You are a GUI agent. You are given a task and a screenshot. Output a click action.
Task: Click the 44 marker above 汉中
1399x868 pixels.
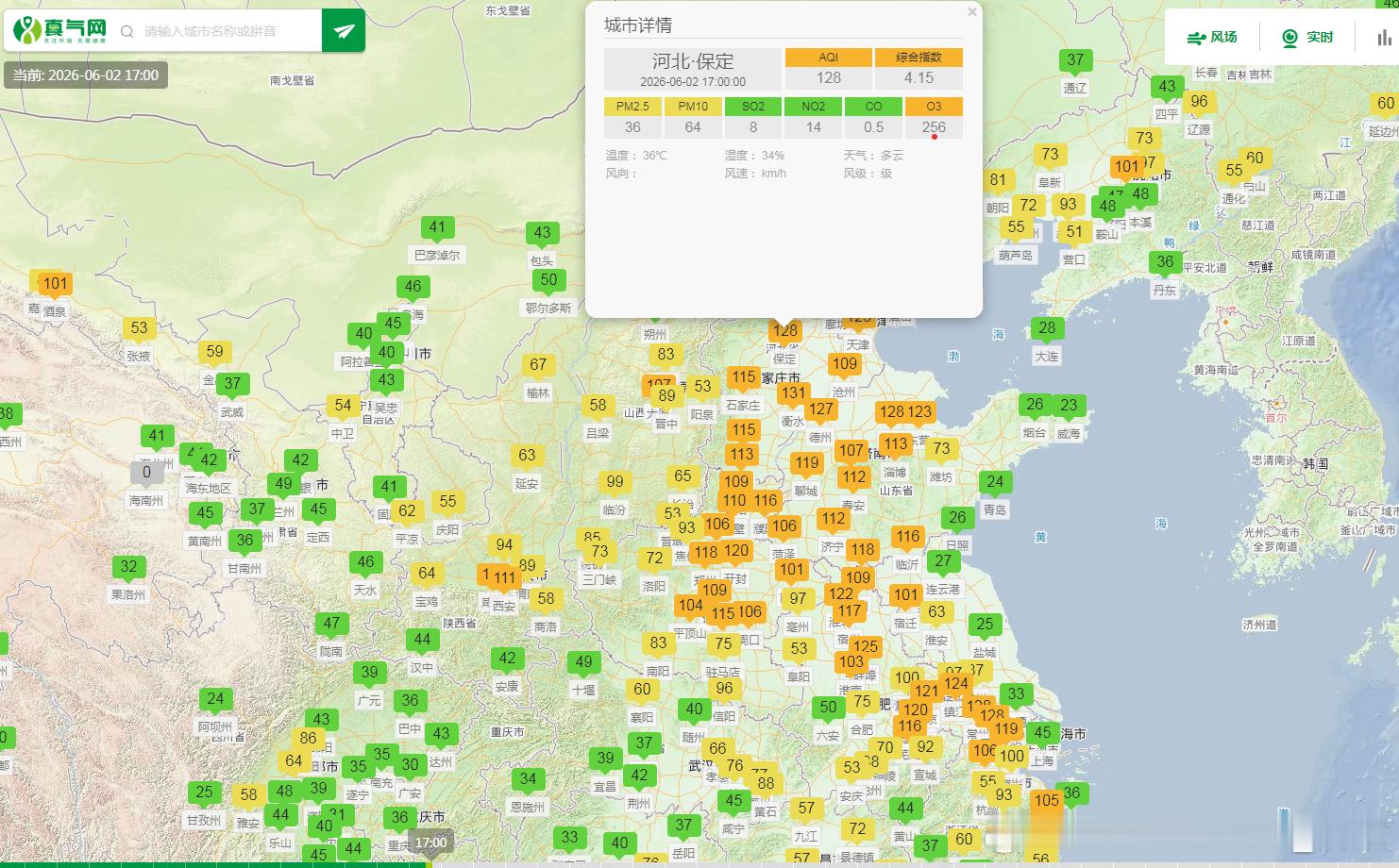422,640
